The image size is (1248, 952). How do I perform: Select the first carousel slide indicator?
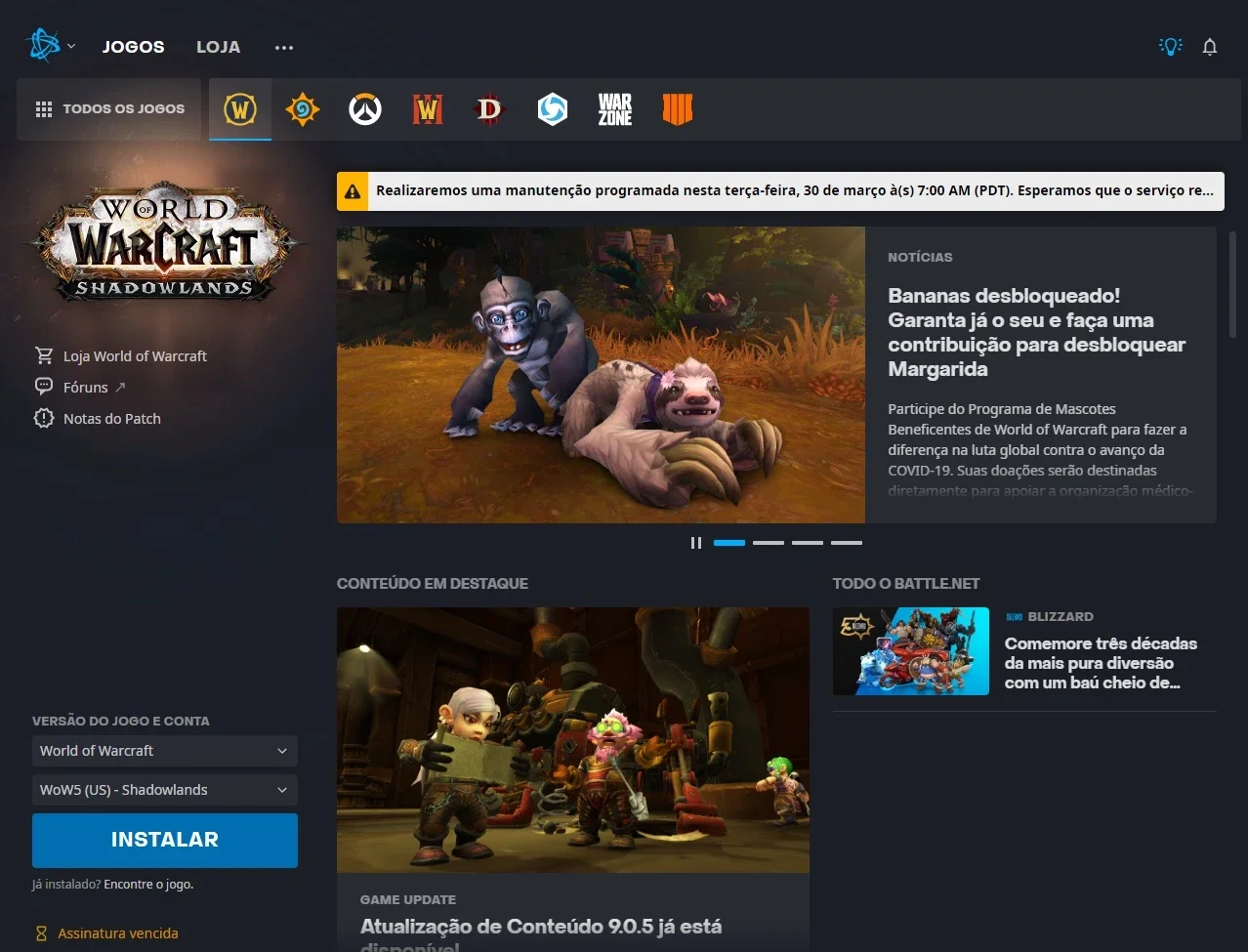[729, 543]
